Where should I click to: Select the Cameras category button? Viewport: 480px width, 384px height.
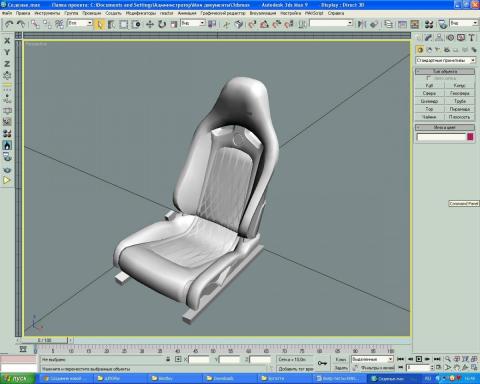click(x=447, y=50)
